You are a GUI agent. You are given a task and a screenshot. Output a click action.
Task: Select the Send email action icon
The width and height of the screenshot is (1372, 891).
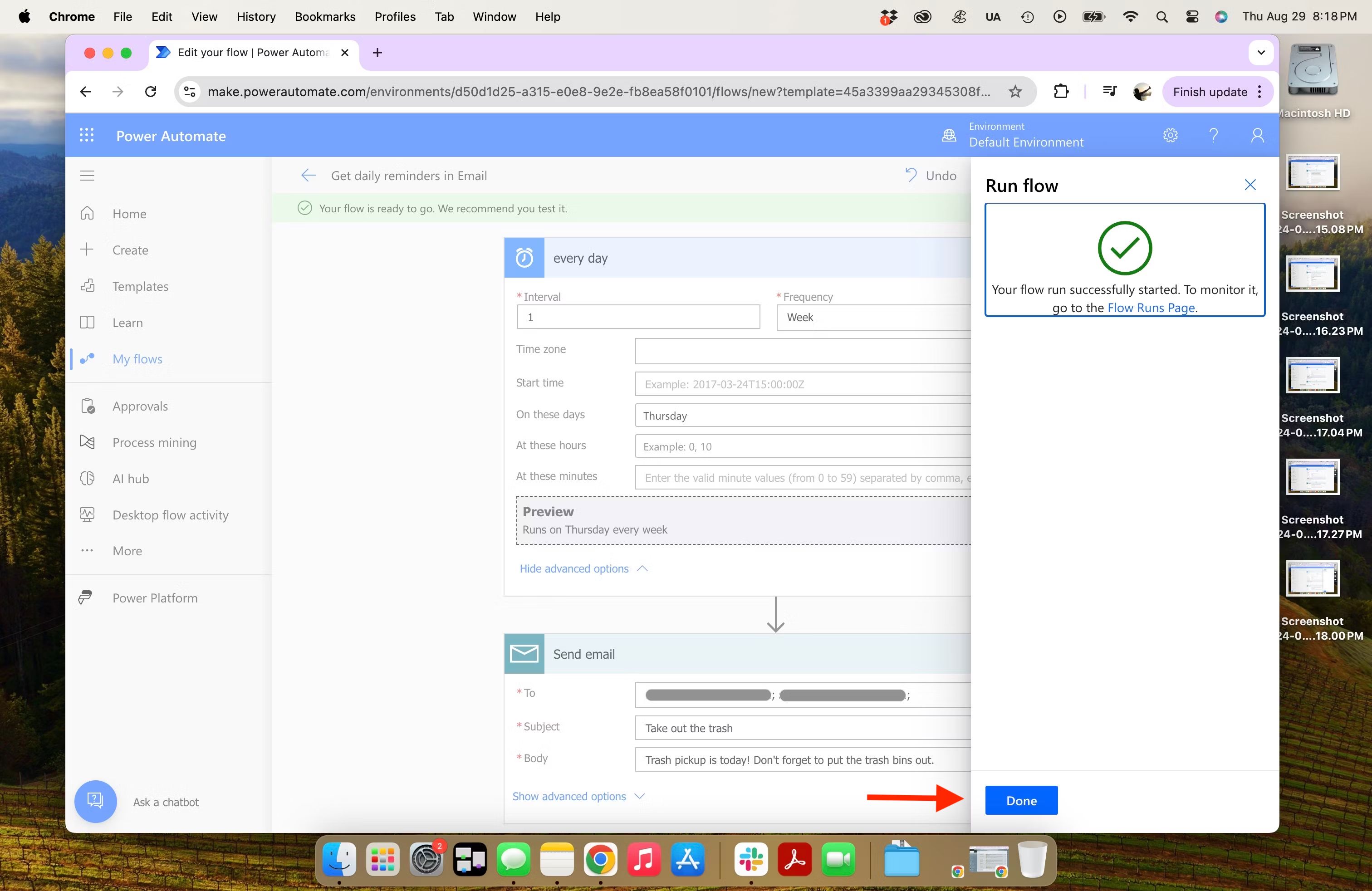pyautogui.click(x=524, y=654)
